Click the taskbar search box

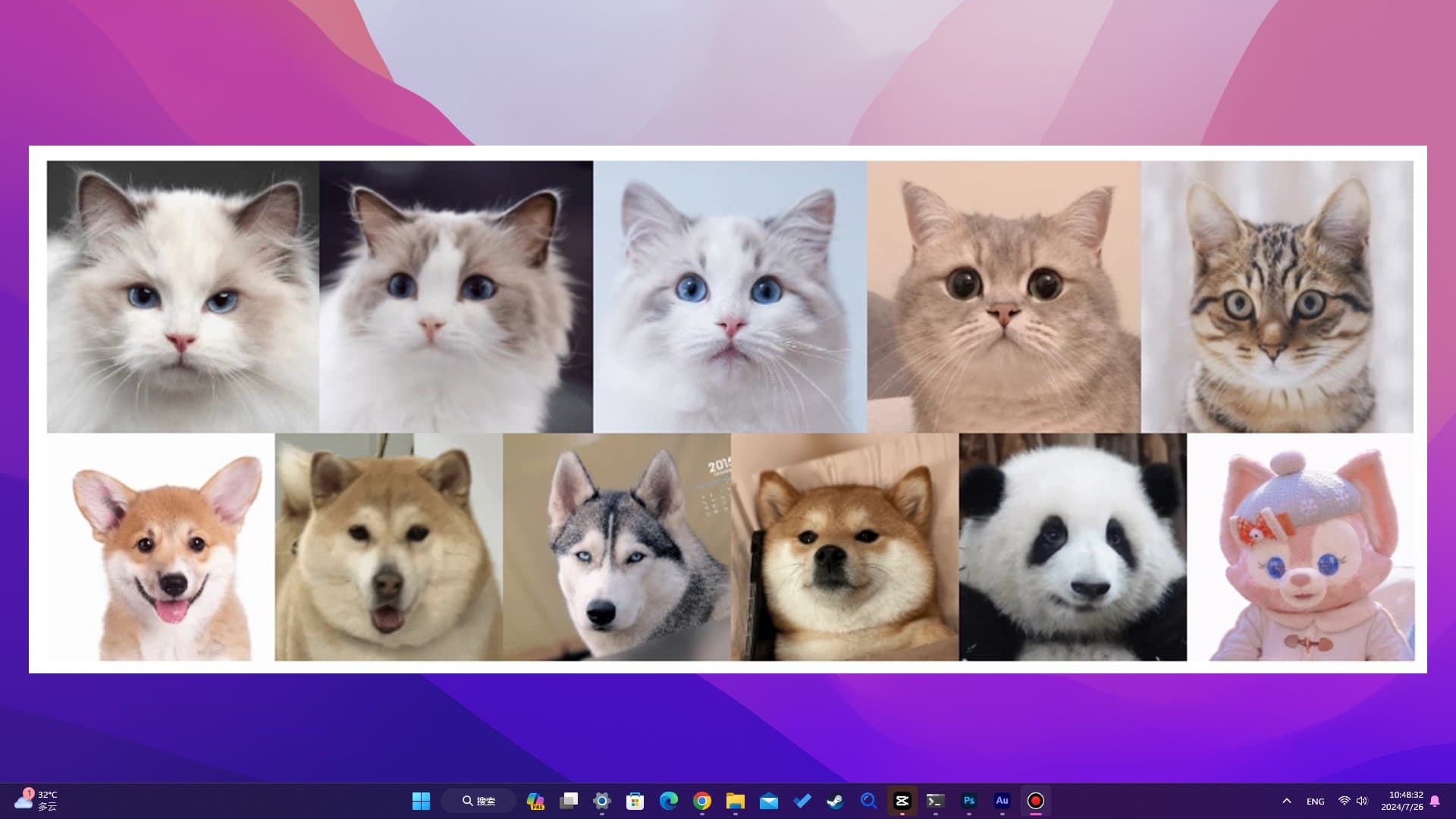[479, 801]
